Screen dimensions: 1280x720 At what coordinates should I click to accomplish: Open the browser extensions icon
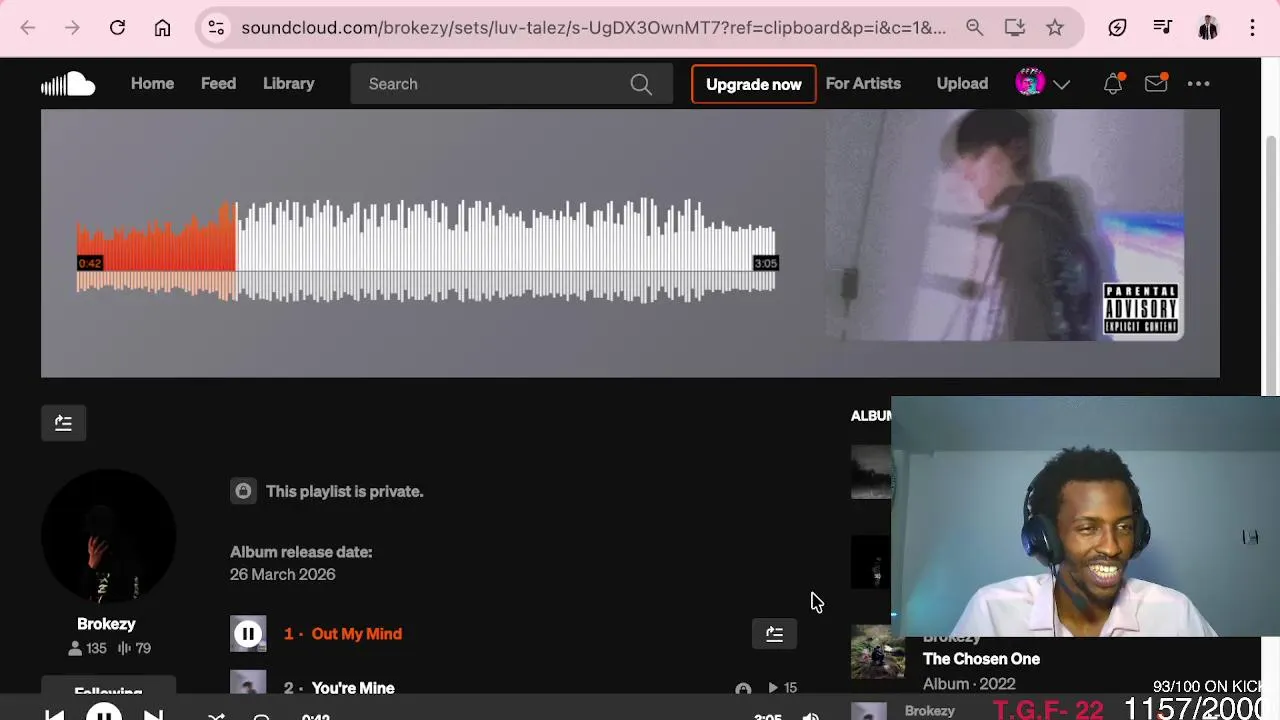coord(1118,28)
